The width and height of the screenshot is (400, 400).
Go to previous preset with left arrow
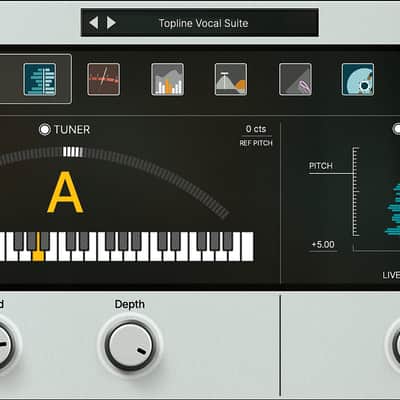tap(94, 23)
